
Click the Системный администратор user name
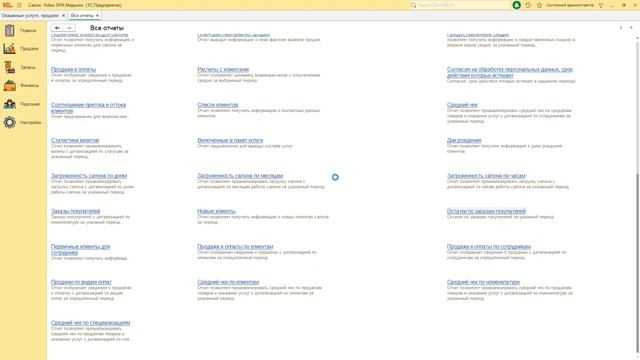click(x=570, y=5)
